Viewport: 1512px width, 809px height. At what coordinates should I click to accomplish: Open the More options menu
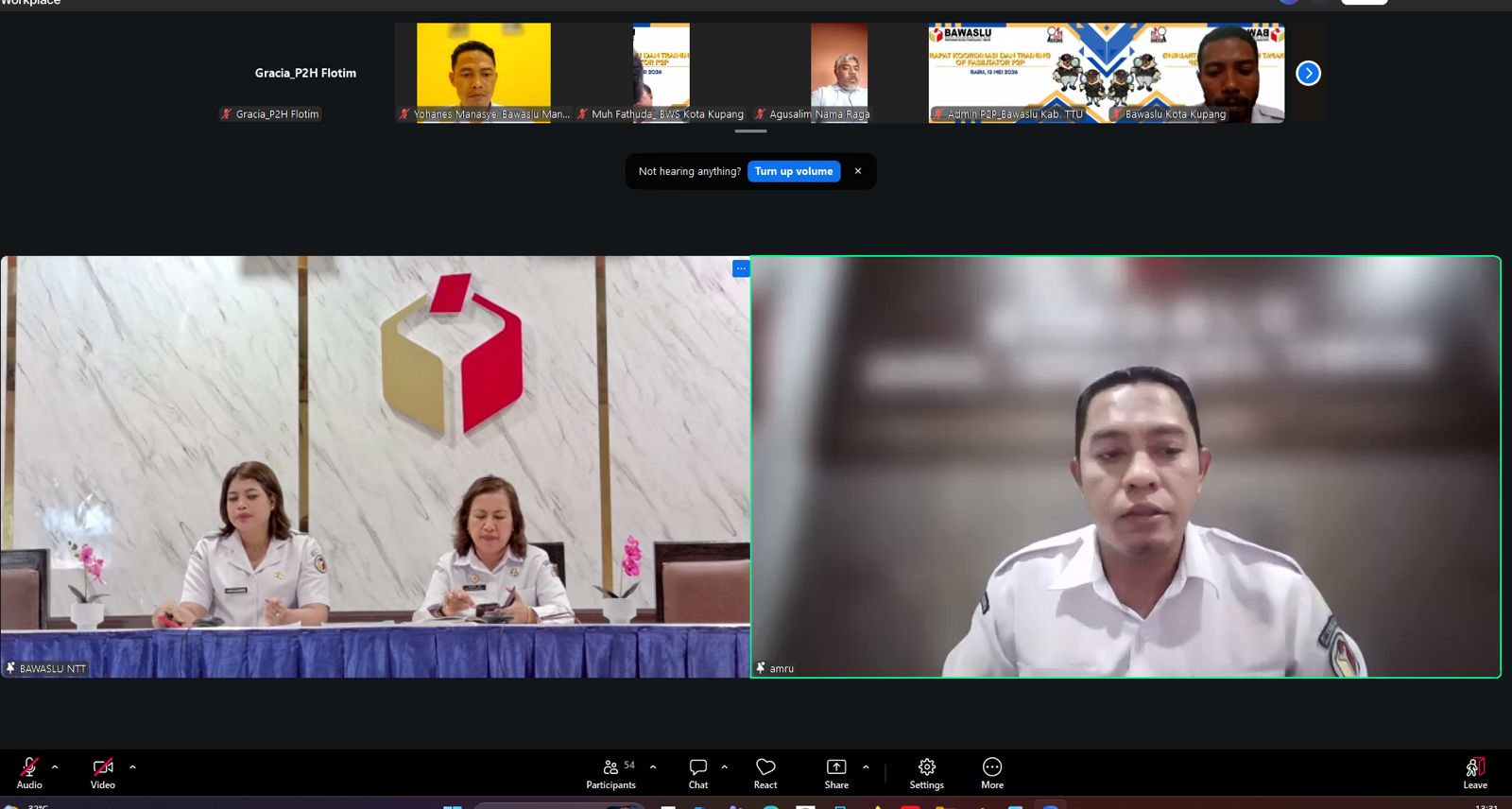(992, 772)
